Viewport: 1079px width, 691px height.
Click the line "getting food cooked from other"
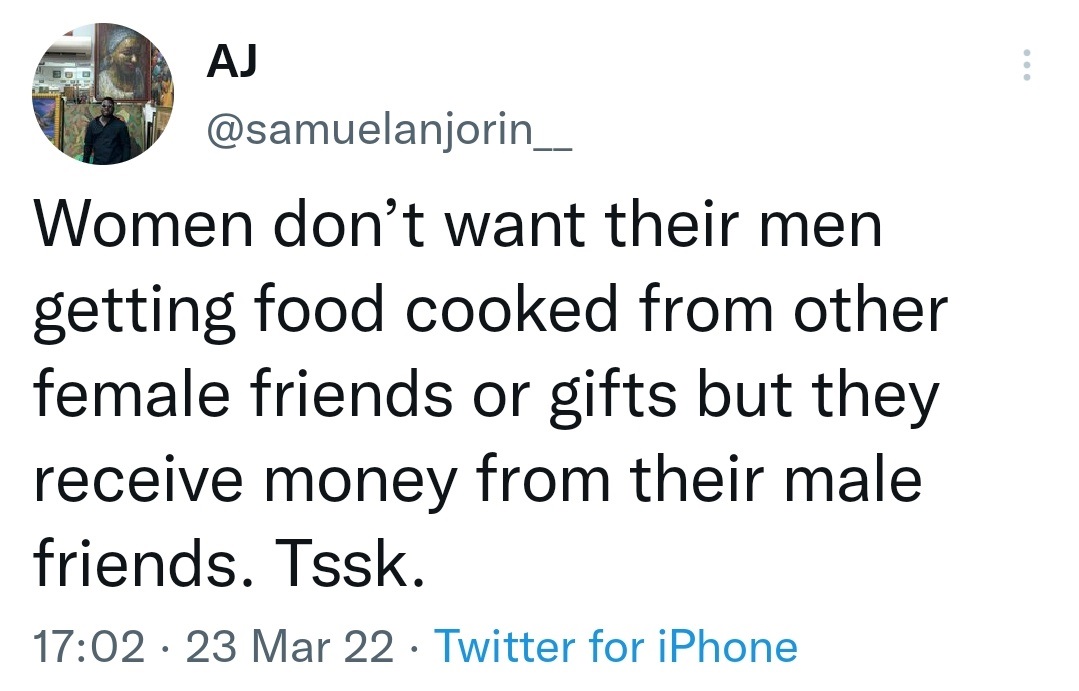pos(490,311)
